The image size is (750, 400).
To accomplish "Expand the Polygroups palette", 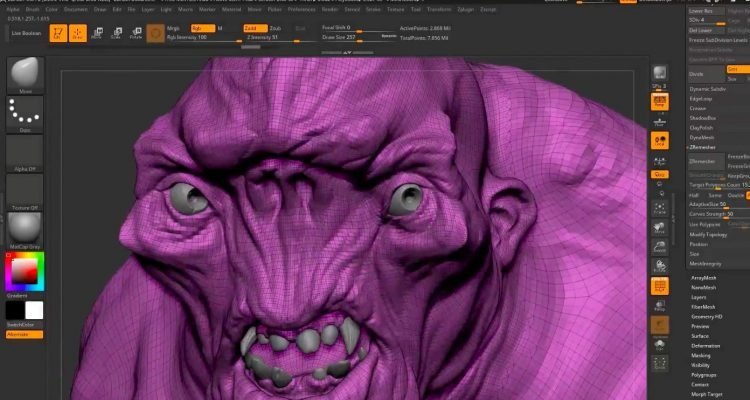I will coord(704,375).
